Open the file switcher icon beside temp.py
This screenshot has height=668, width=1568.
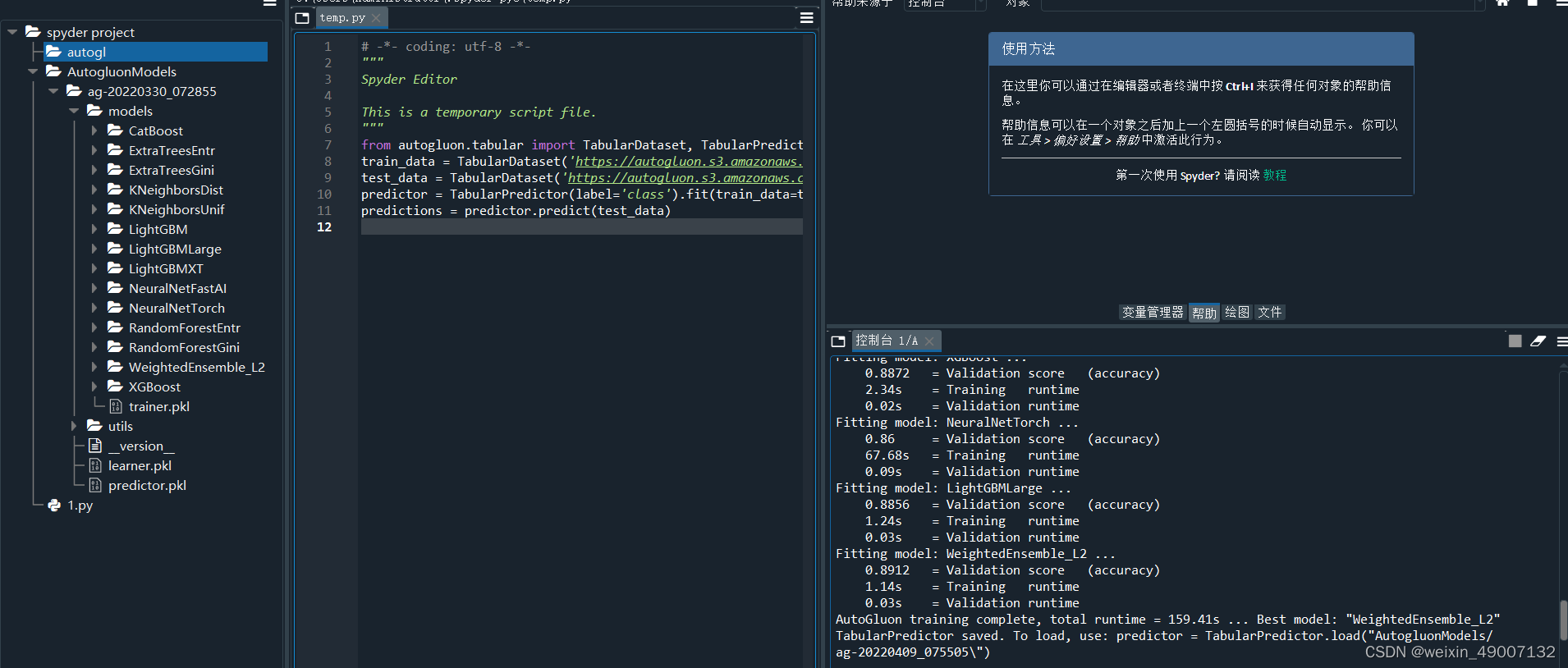[x=302, y=17]
